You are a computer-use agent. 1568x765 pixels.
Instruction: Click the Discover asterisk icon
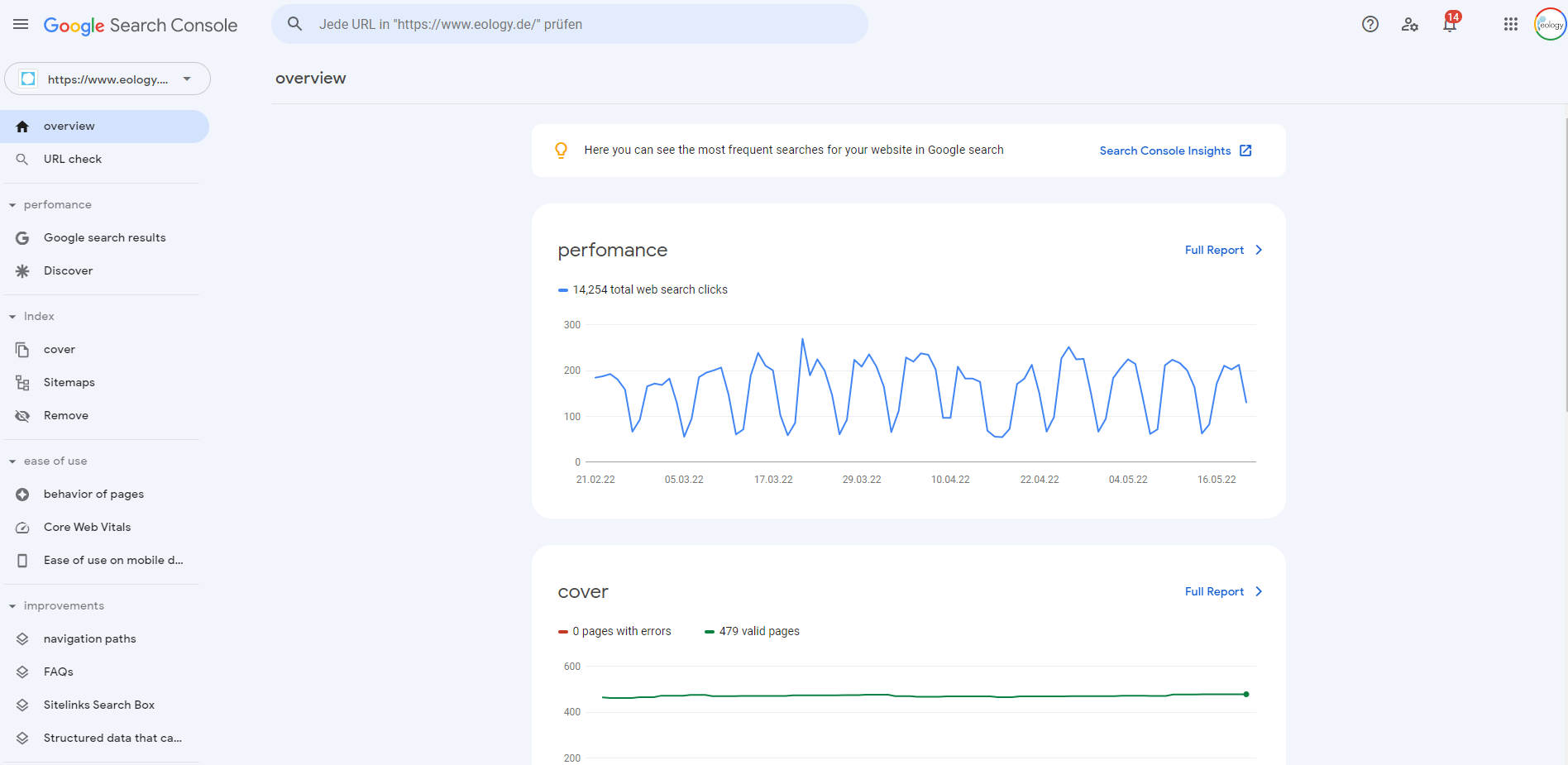[22, 271]
